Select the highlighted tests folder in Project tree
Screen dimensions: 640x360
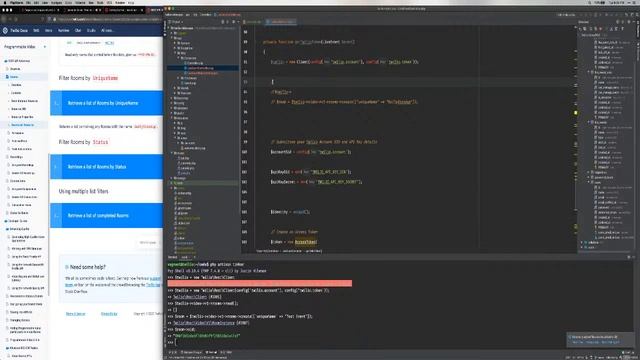(203, 183)
